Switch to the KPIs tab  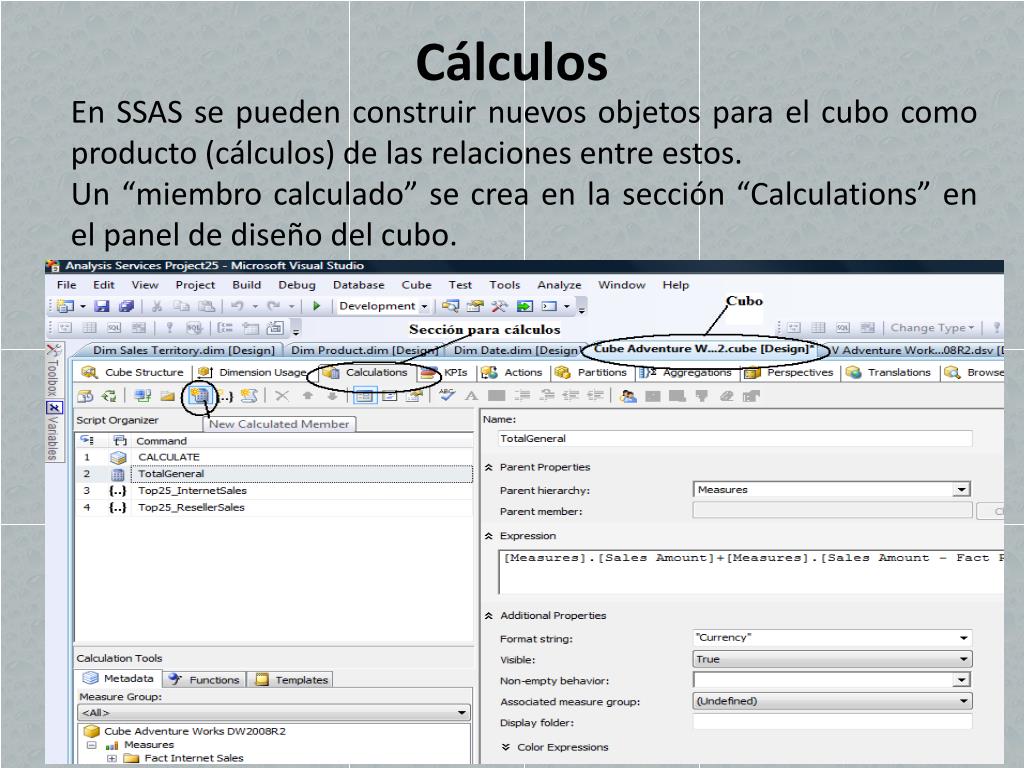tap(445, 372)
